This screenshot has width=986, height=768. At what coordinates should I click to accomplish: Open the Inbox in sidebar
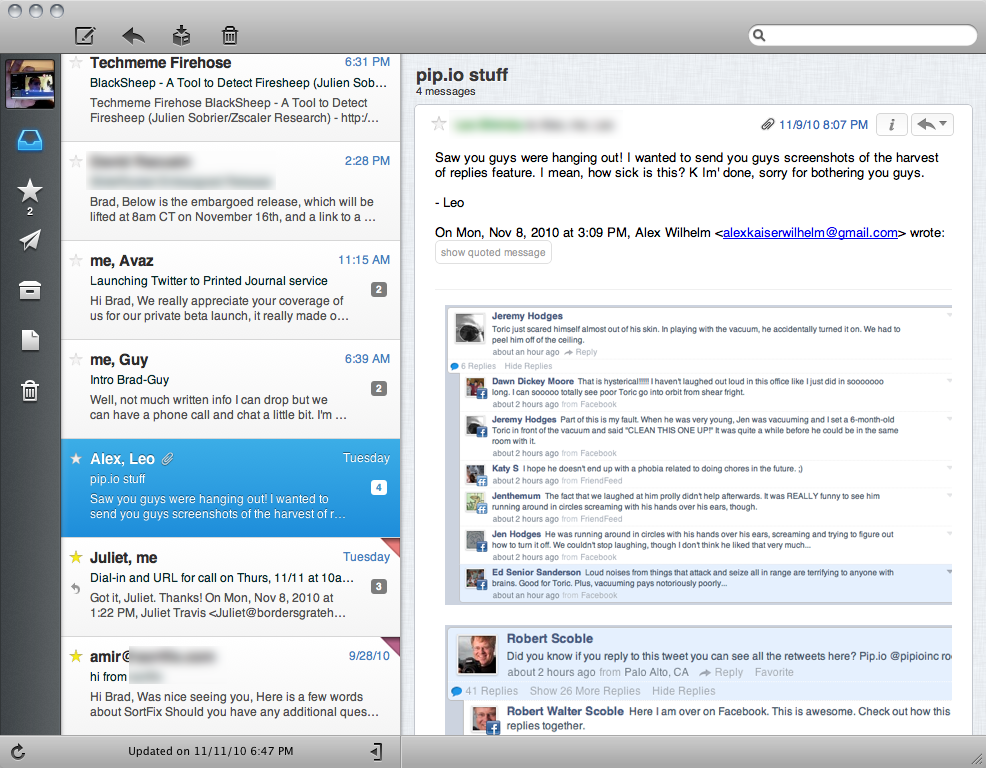[x=30, y=140]
